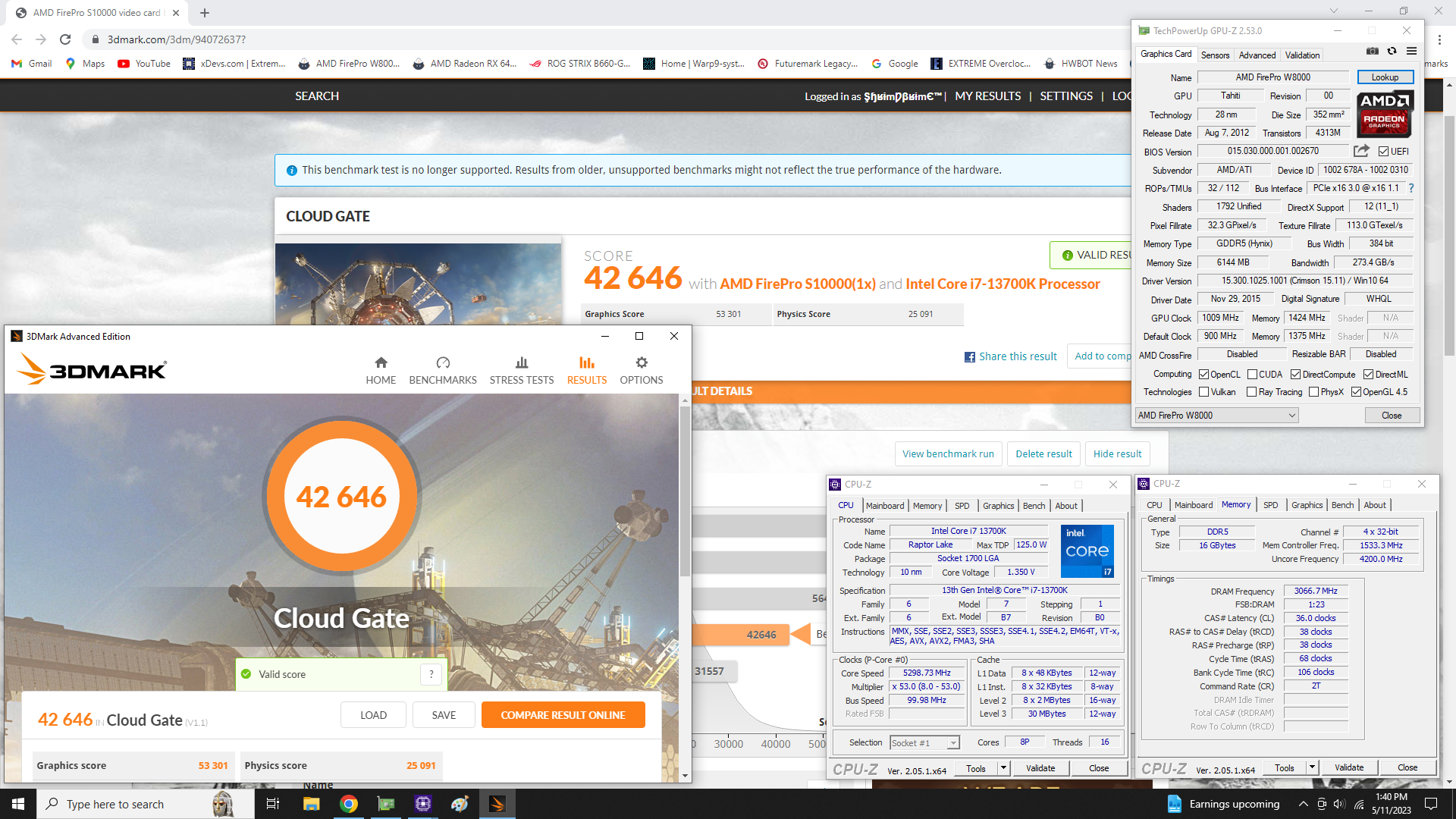Click the Windows taskbar search box

[x=144, y=804]
